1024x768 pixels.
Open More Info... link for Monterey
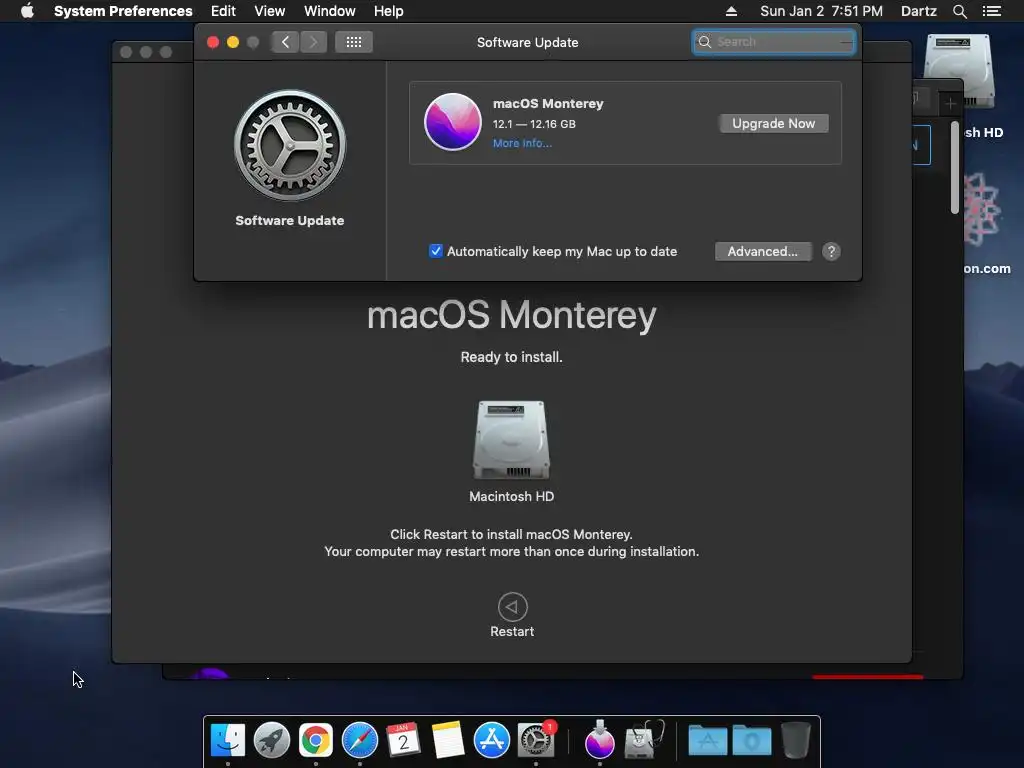(x=522, y=143)
